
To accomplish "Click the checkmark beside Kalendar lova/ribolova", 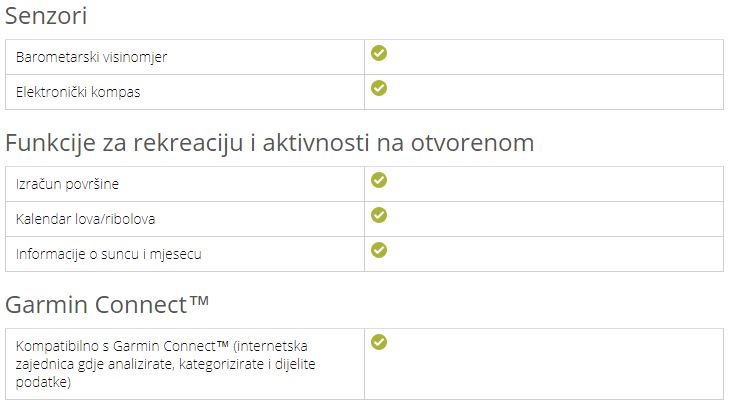I will coord(379,215).
